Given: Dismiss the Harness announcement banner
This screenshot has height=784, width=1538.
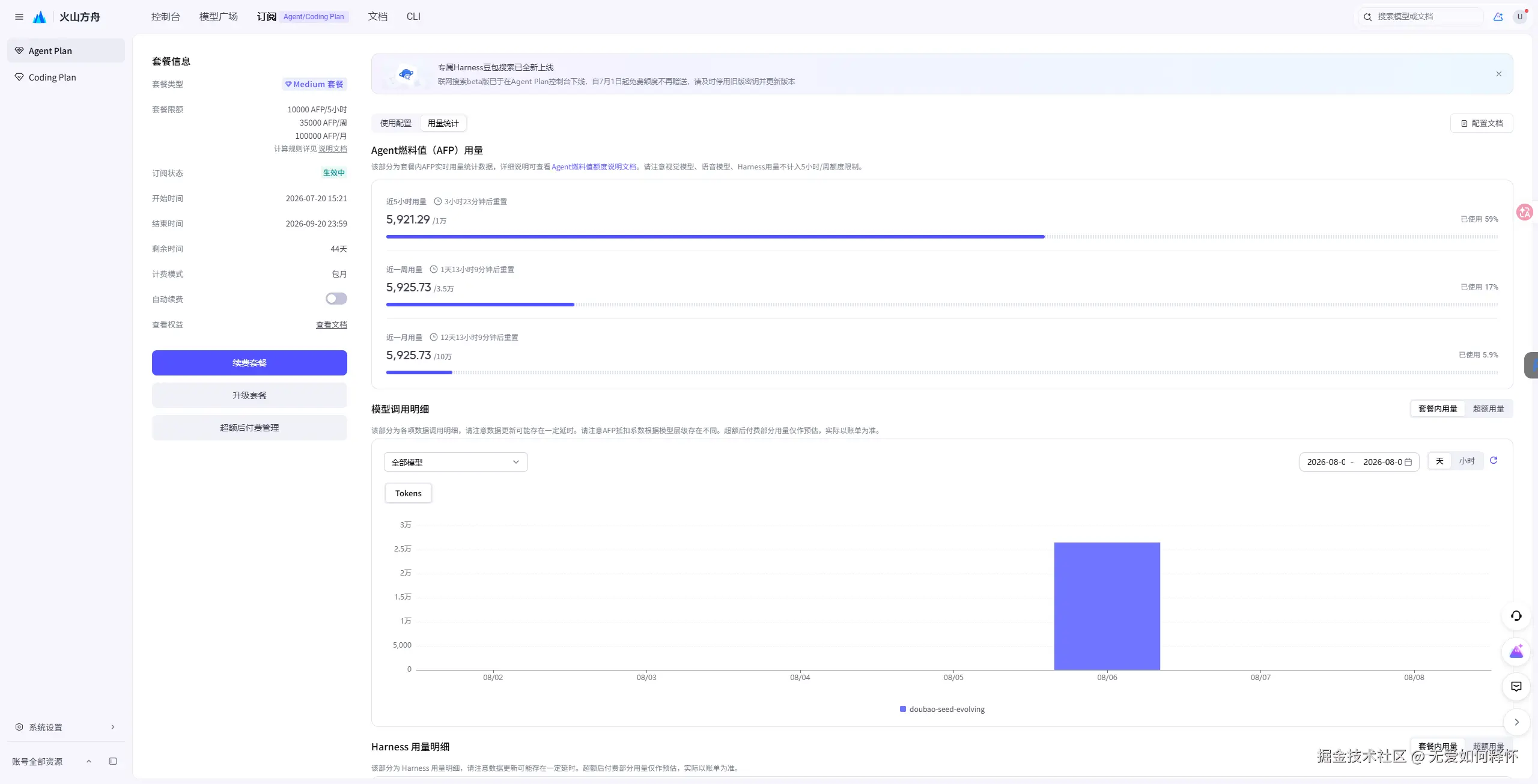Looking at the screenshot, I should tap(1499, 74).
